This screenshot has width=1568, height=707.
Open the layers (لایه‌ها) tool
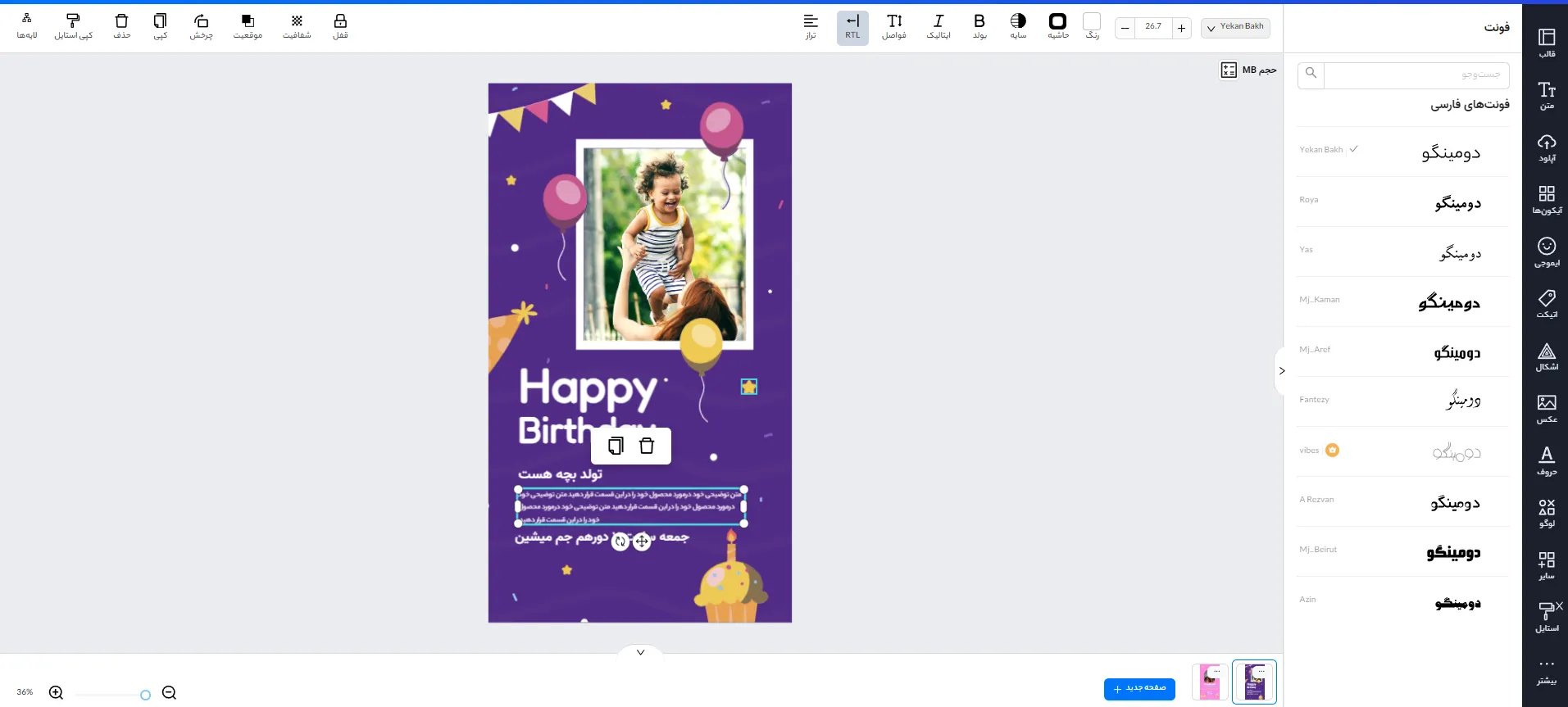point(27,25)
